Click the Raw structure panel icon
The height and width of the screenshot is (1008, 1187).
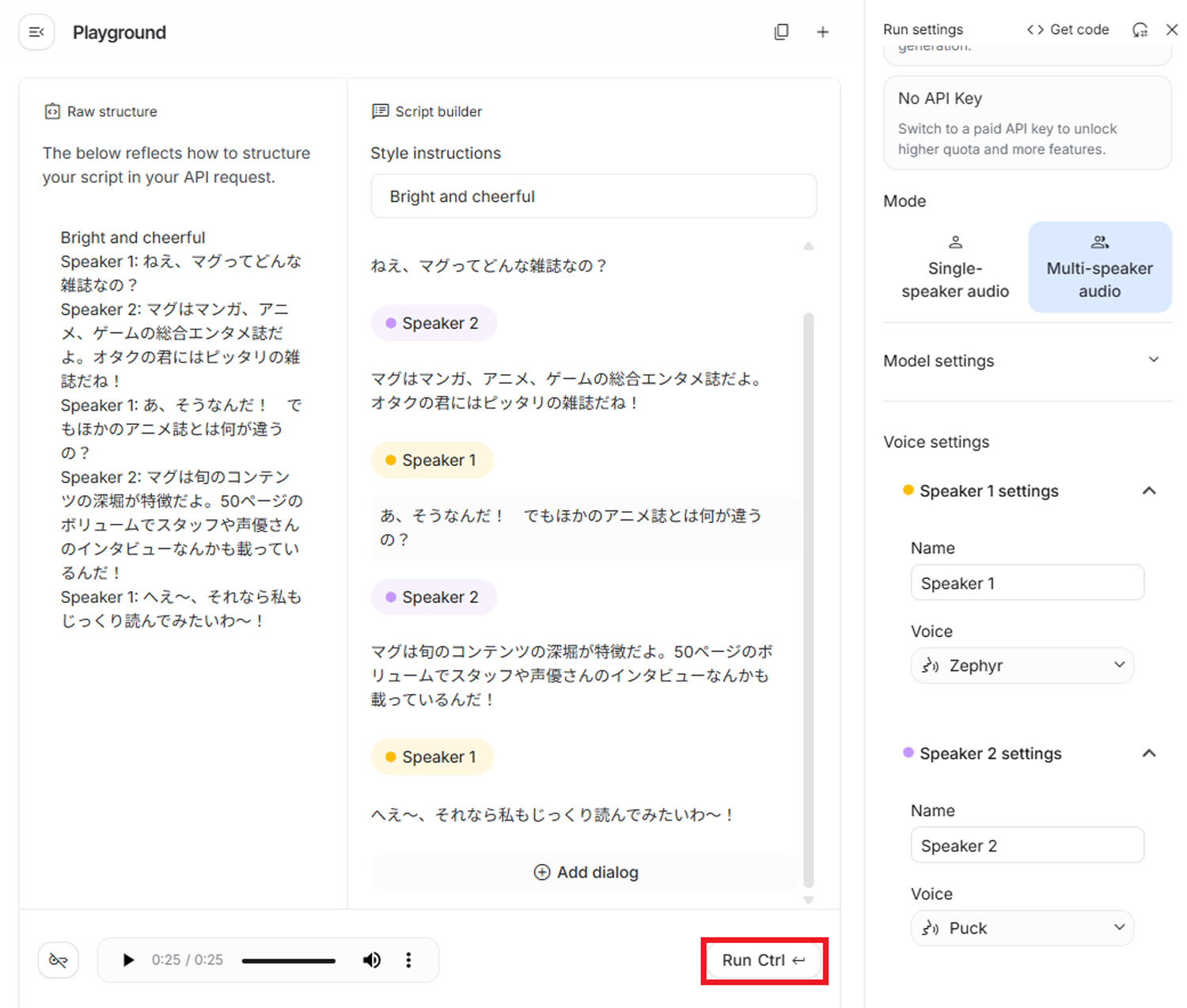point(51,111)
